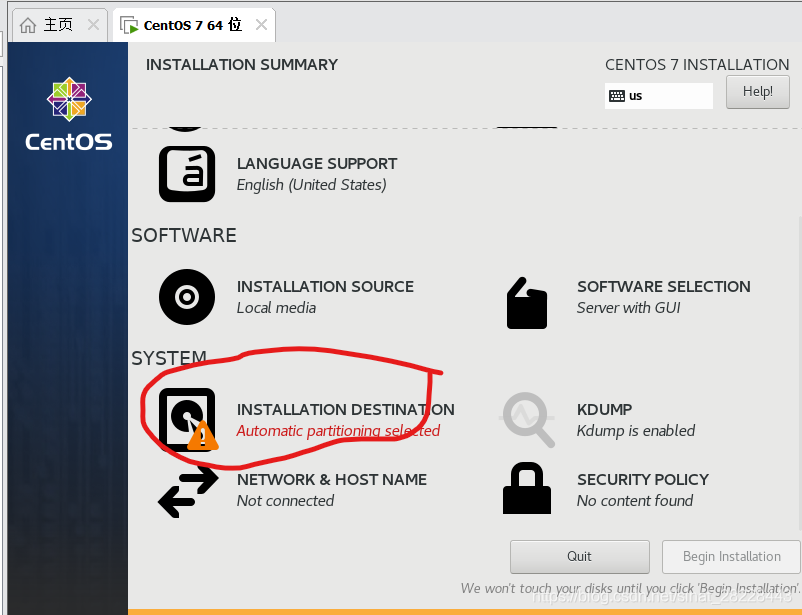Open Network & Host Name arrows icon
The image size is (802, 615).
tap(188, 492)
